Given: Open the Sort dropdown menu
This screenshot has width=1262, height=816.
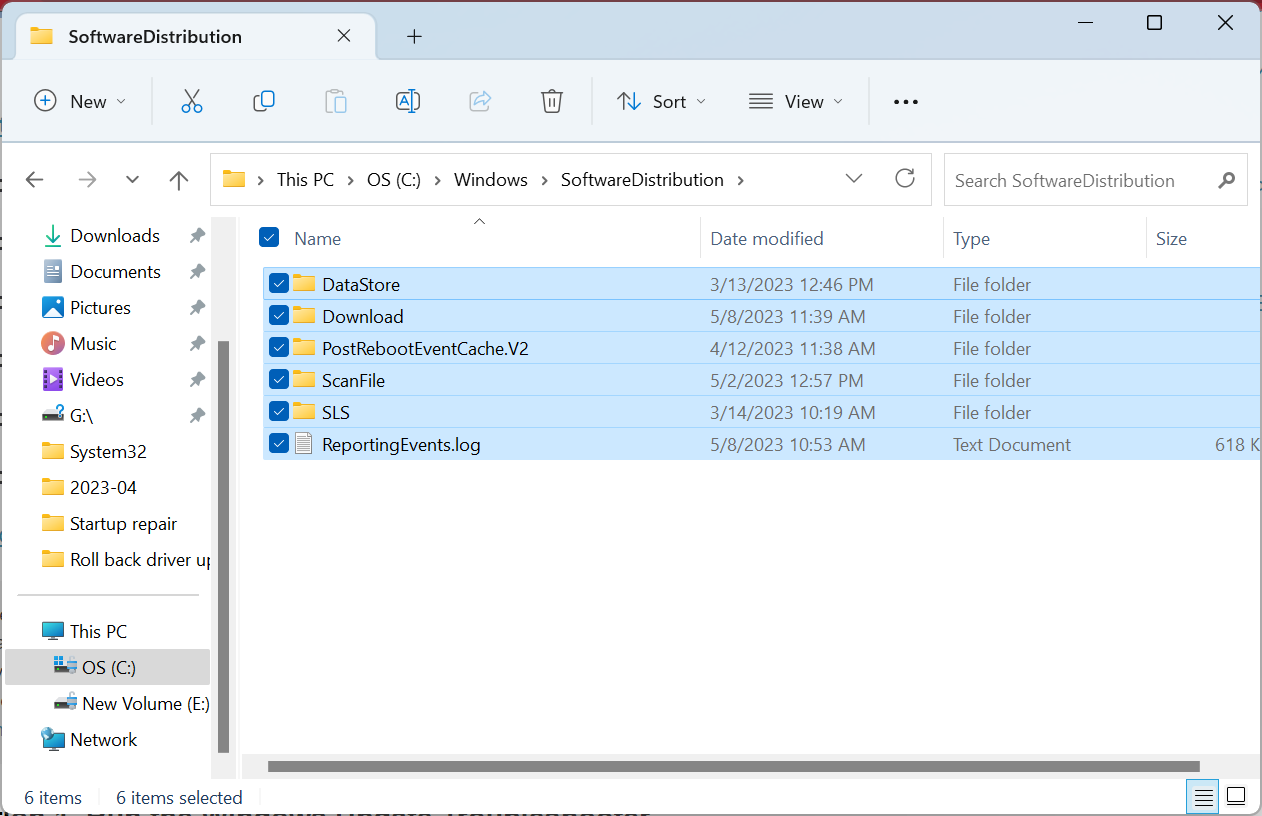Looking at the screenshot, I should [661, 101].
